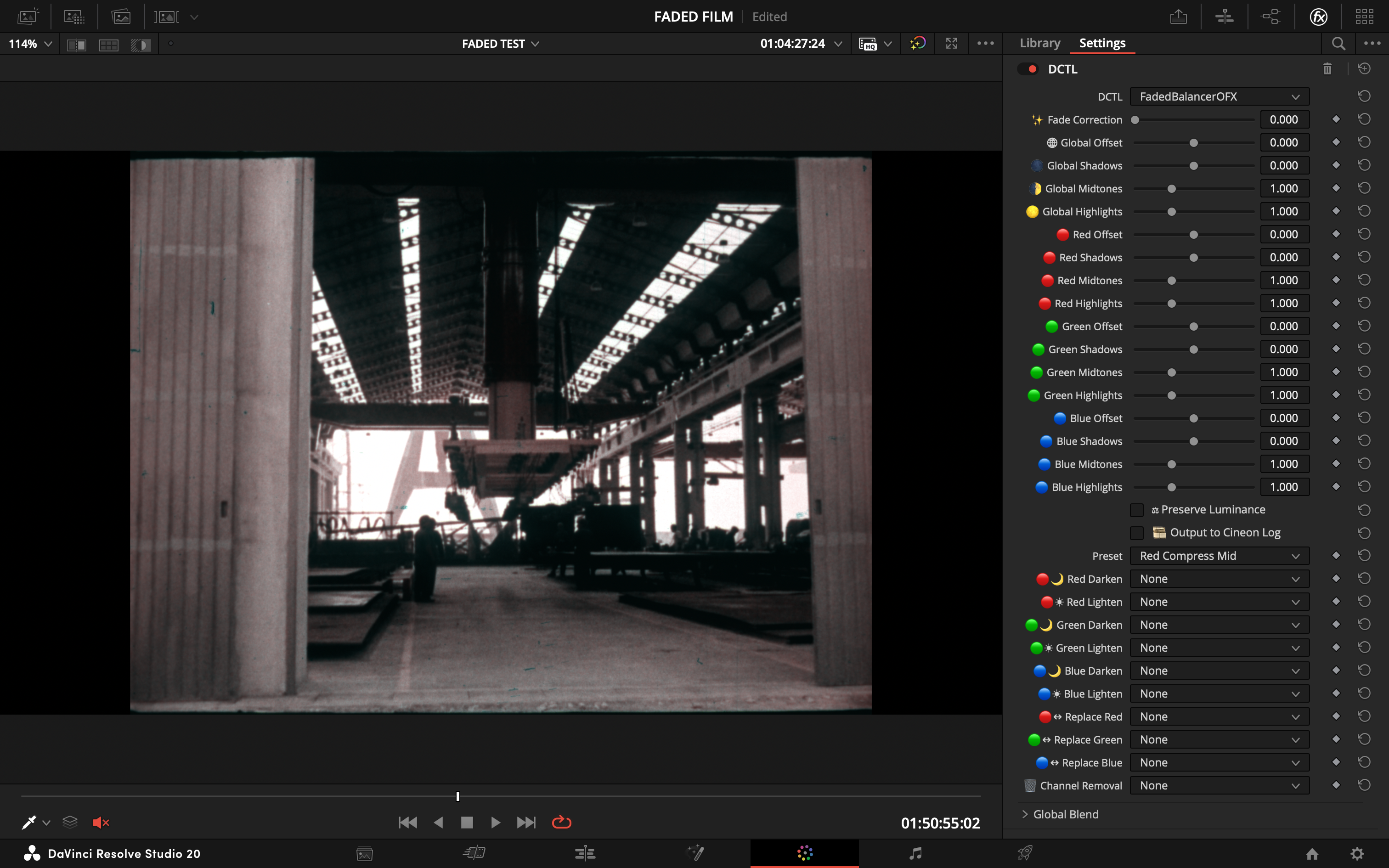Open the Preset dropdown showing Red Compress Mid
Image resolution: width=1389 pixels, height=868 pixels.
point(1219,555)
